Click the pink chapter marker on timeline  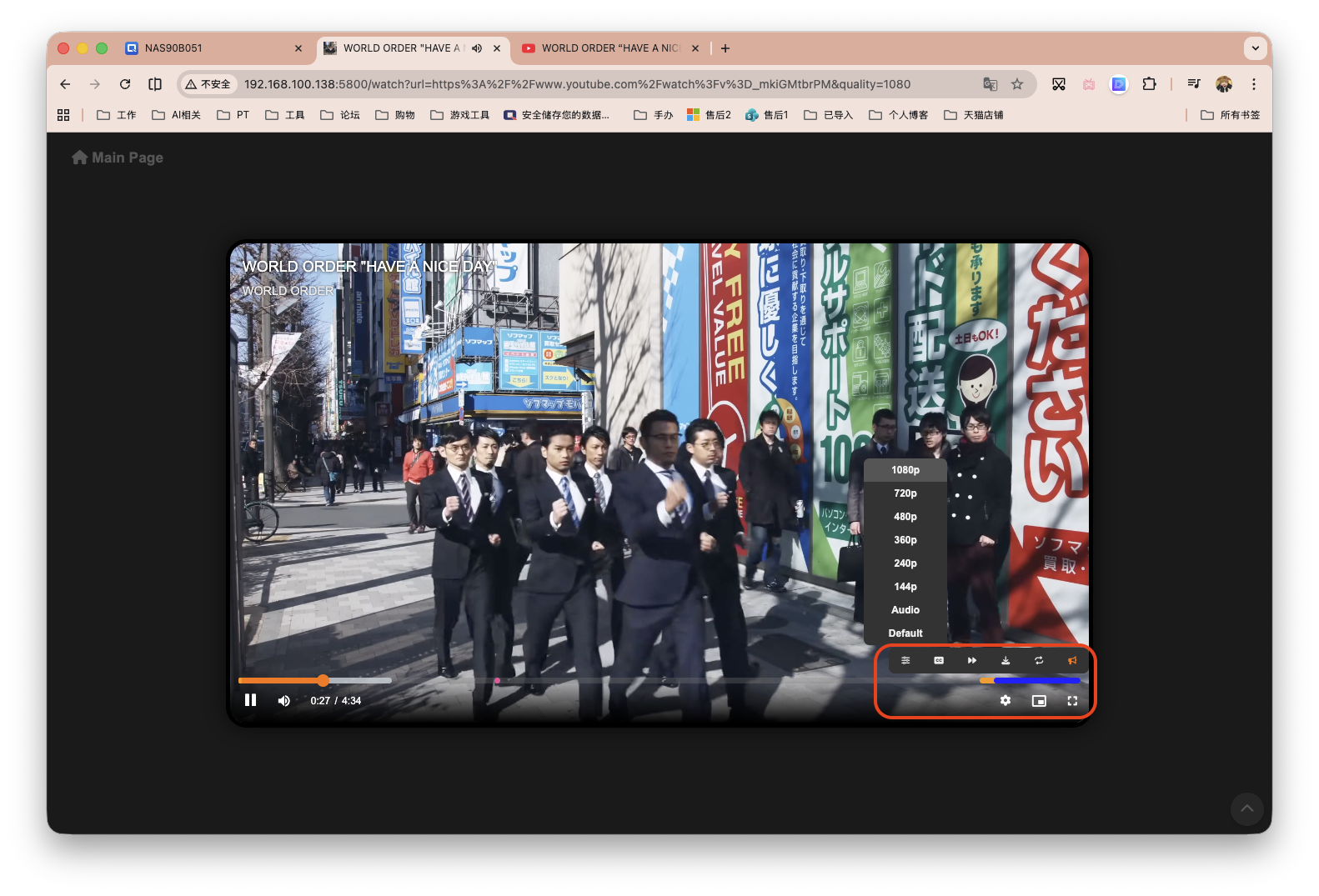[x=497, y=680]
